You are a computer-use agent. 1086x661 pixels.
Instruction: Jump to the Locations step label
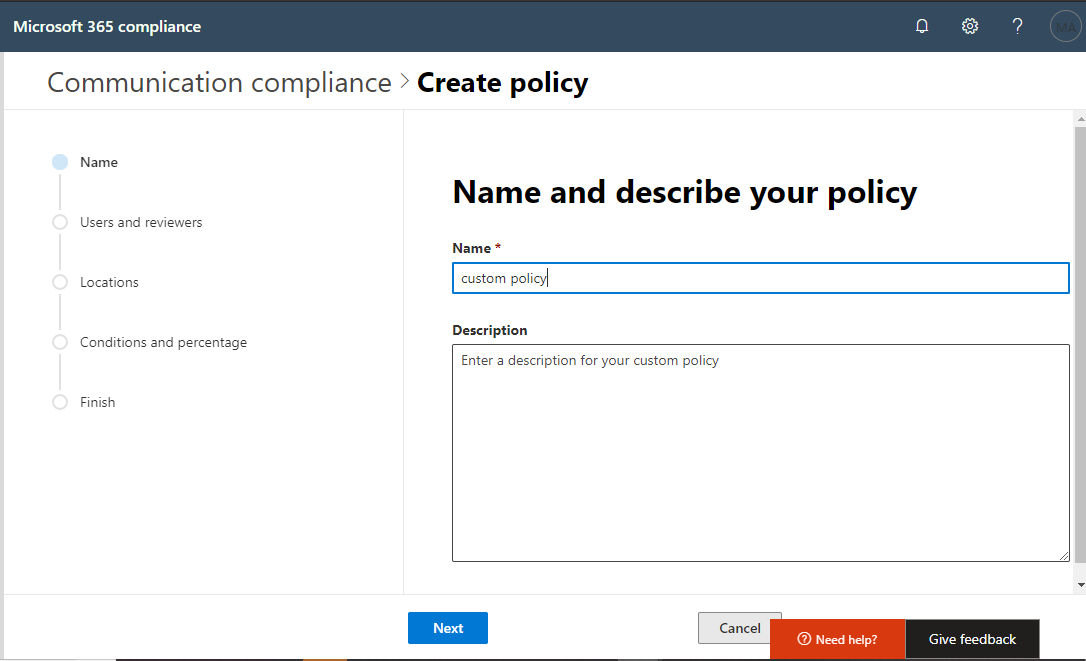pos(109,282)
